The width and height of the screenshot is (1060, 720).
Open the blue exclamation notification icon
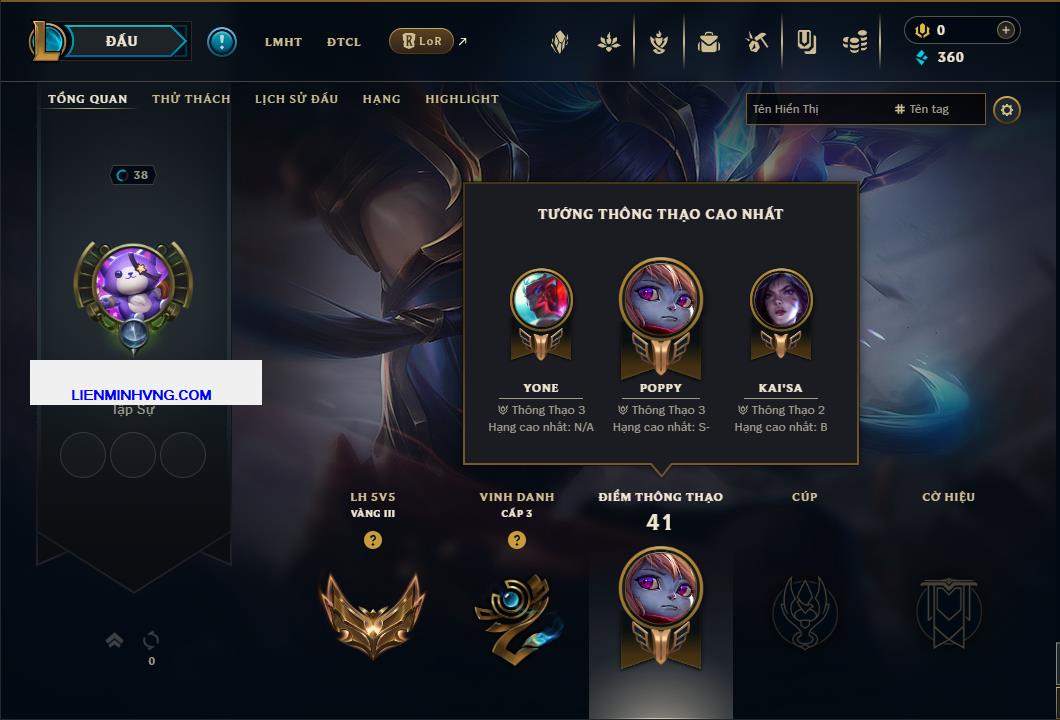(x=222, y=42)
